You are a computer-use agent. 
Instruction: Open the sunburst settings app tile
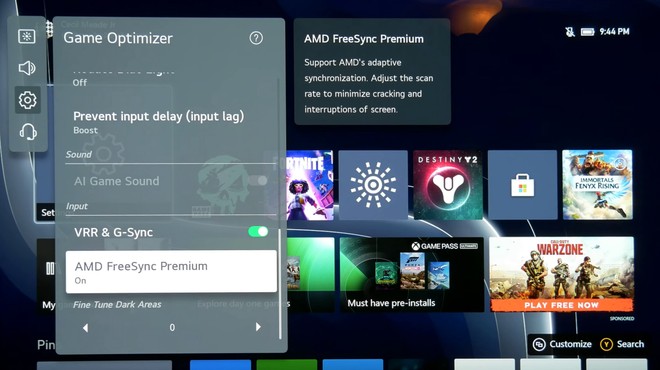(373, 185)
